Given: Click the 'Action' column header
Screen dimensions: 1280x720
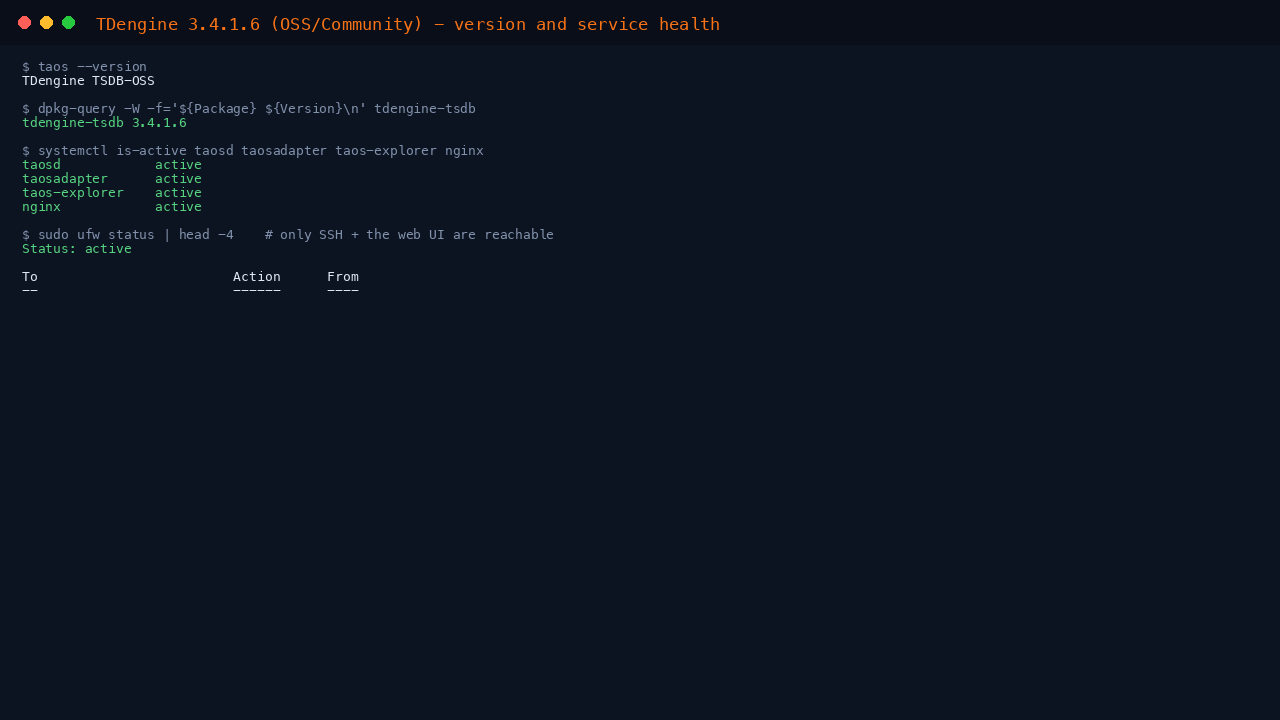Looking at the screenshot, I should pyautogui.click(x=257, y=277).
